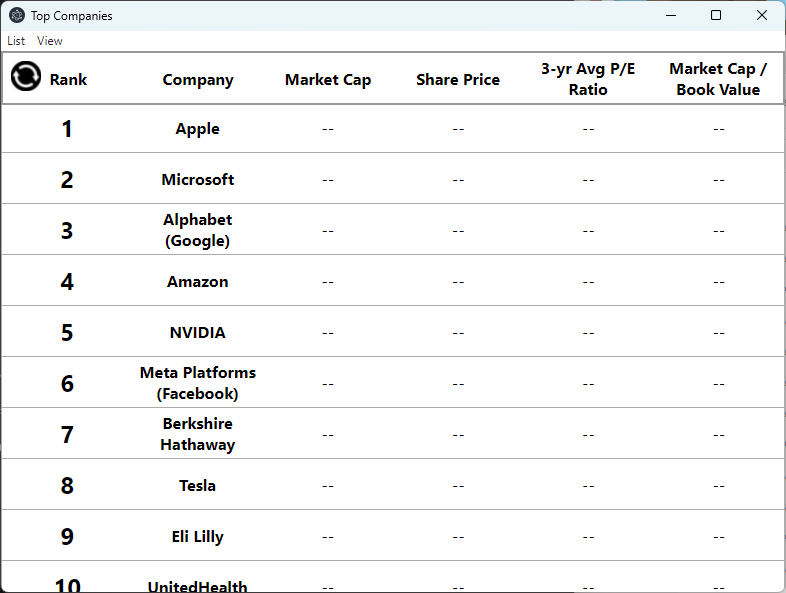The height and width of the screenshot is (593, 786).
Task: Select the Microsoft company name
Action: (198, 180)
